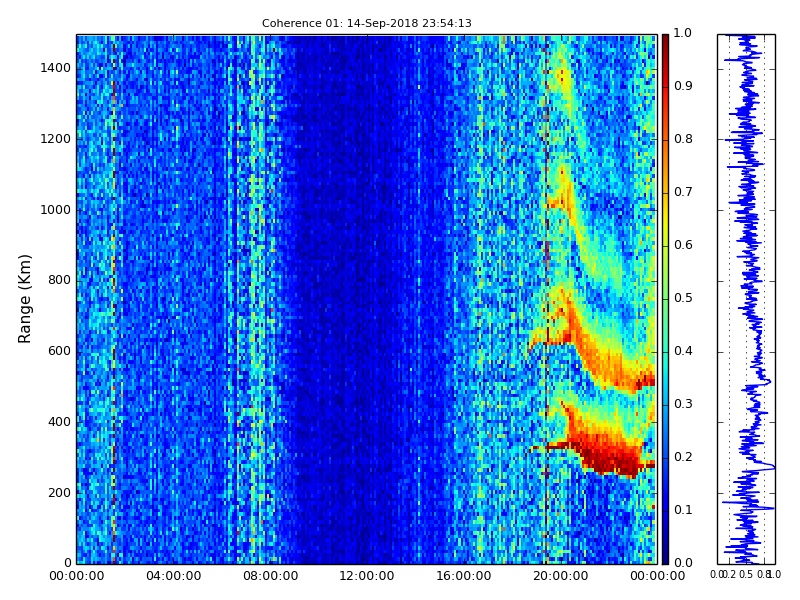Image resolution: width=800 pixels, height=600 pixels.
Task: Select the 08:00:00 time tick label
Action: click(270, 576)
